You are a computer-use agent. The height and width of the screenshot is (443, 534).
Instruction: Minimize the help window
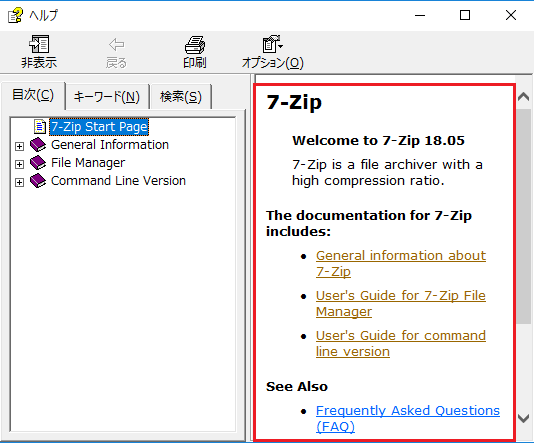coord(420,15)
